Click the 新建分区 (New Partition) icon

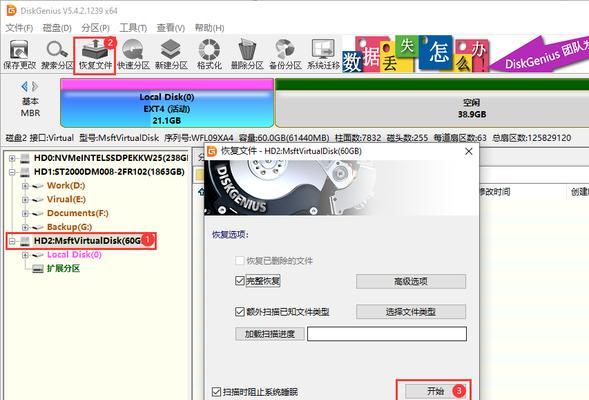171,54
